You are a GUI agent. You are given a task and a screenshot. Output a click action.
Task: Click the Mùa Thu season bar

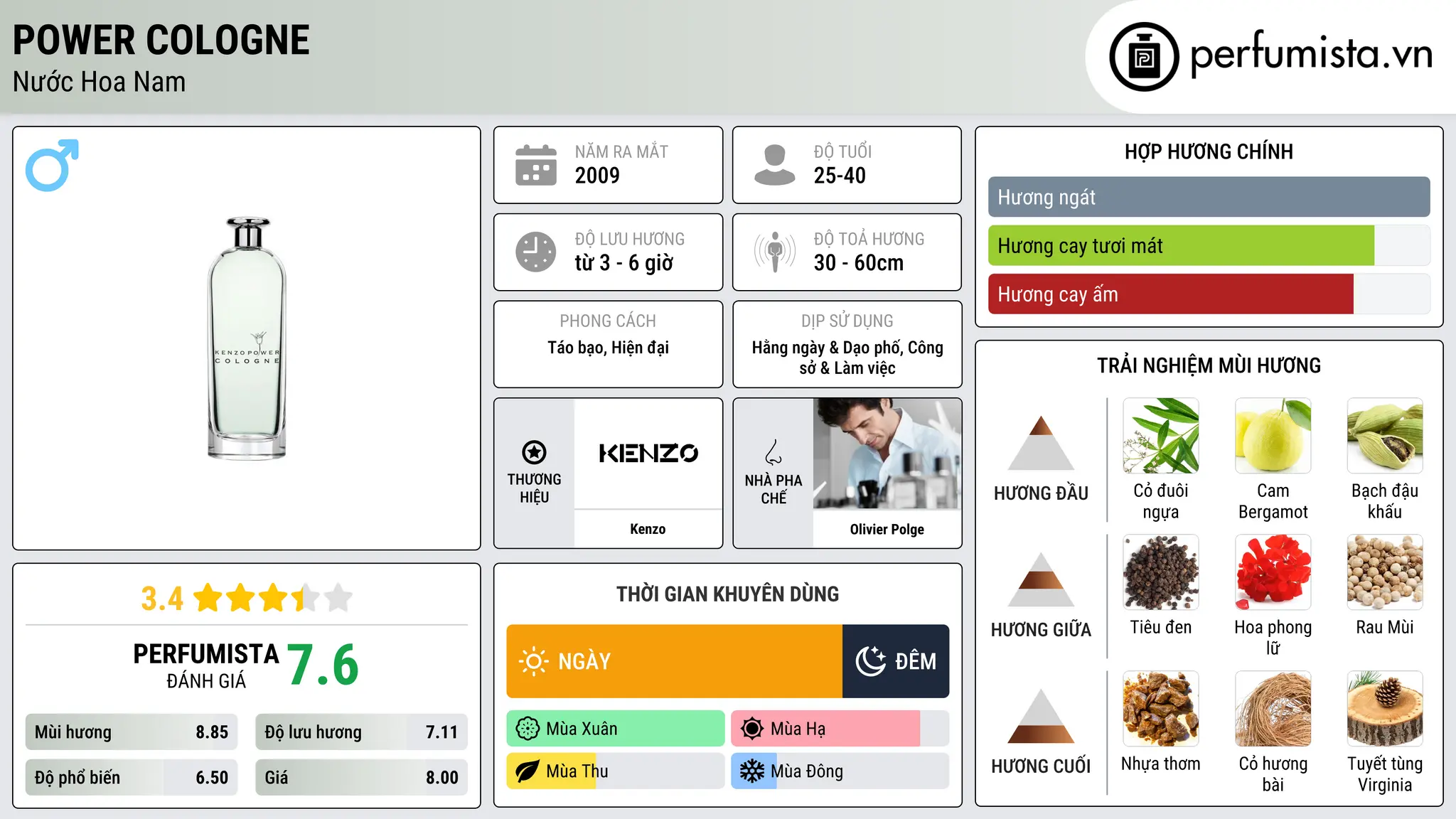click(x=616, y=771)
